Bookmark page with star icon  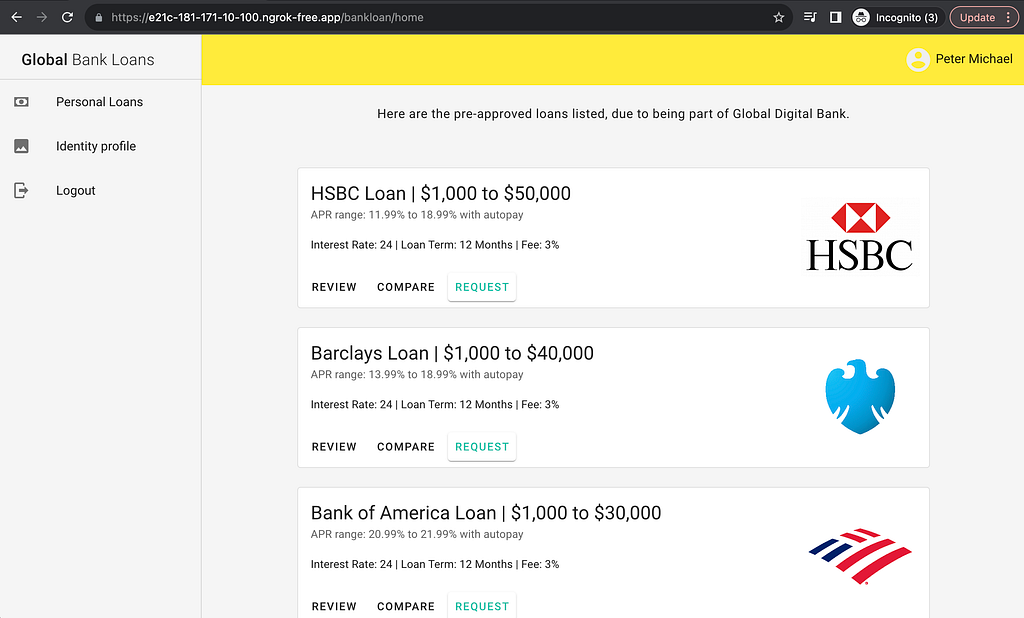point(778,18)
